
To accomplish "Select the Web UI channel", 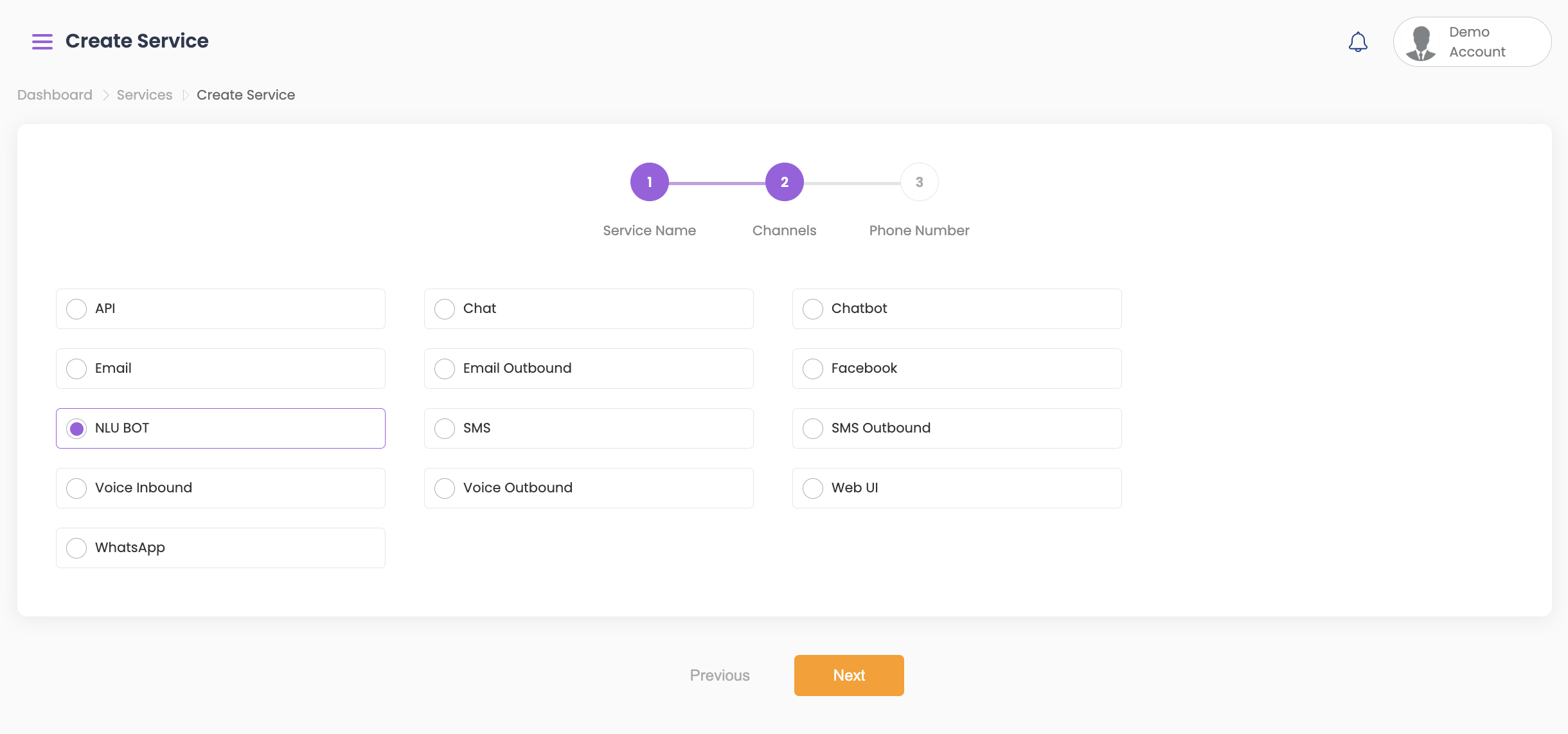I will click(813, 488).
